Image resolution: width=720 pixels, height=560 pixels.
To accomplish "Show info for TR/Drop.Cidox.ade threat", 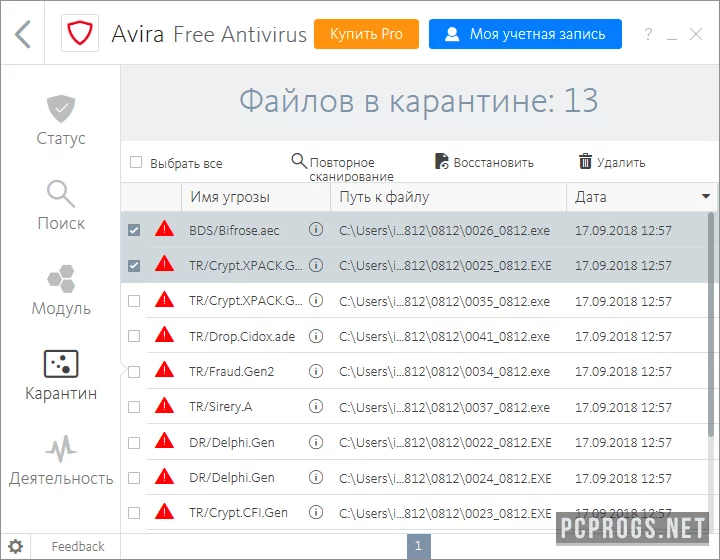I will point(316,336).
